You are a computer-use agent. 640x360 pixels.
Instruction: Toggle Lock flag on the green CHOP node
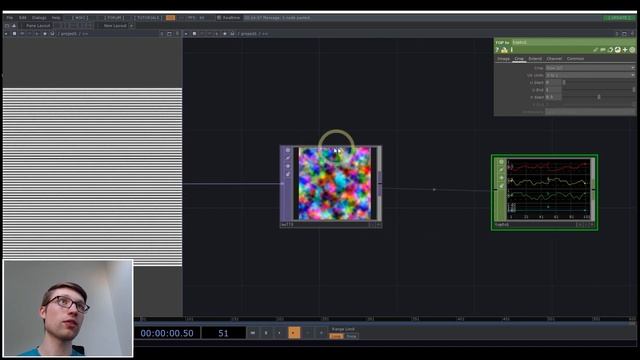click(x=502, y=186)
